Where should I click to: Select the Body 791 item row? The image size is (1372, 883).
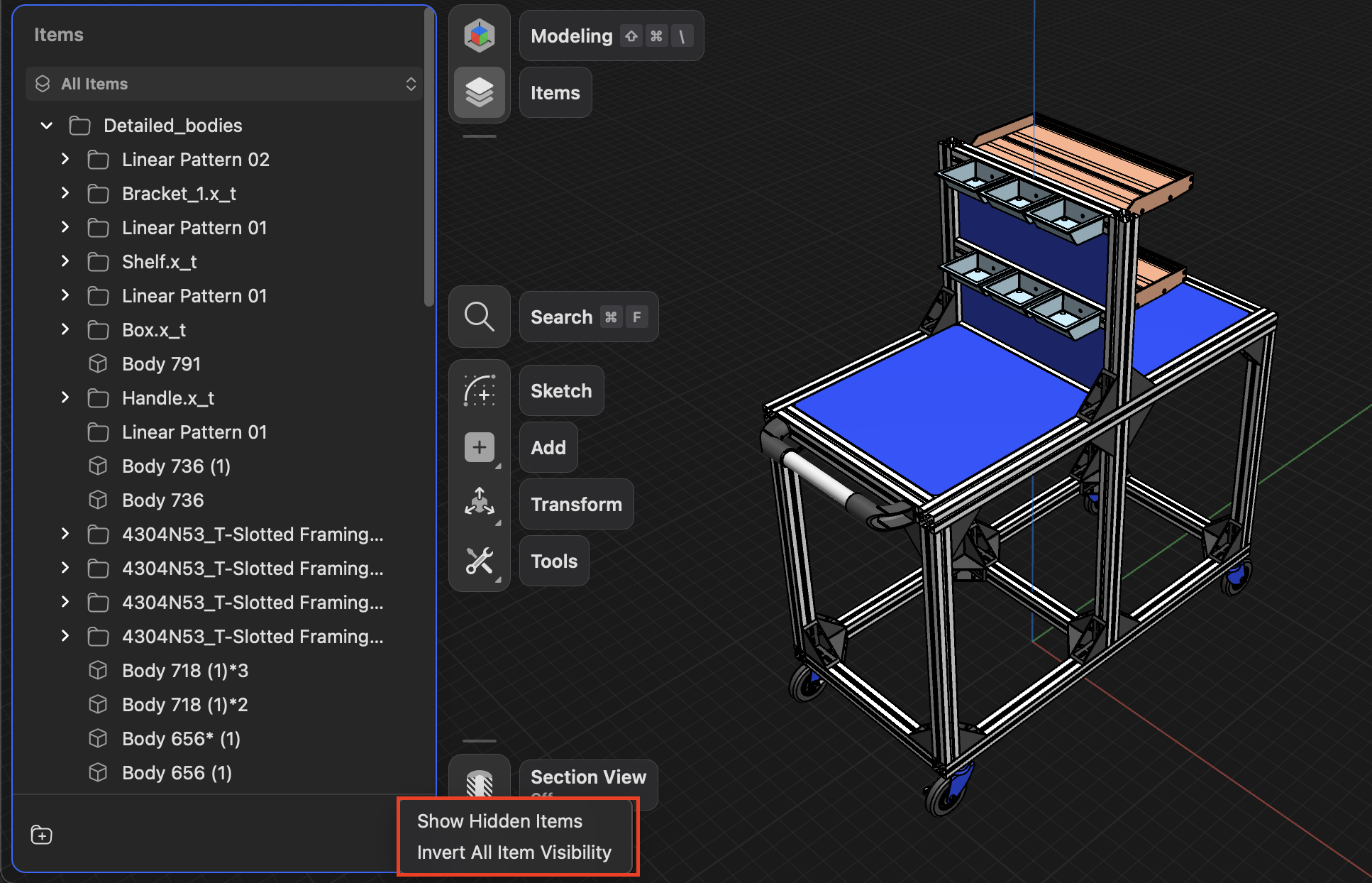(224, 364)
